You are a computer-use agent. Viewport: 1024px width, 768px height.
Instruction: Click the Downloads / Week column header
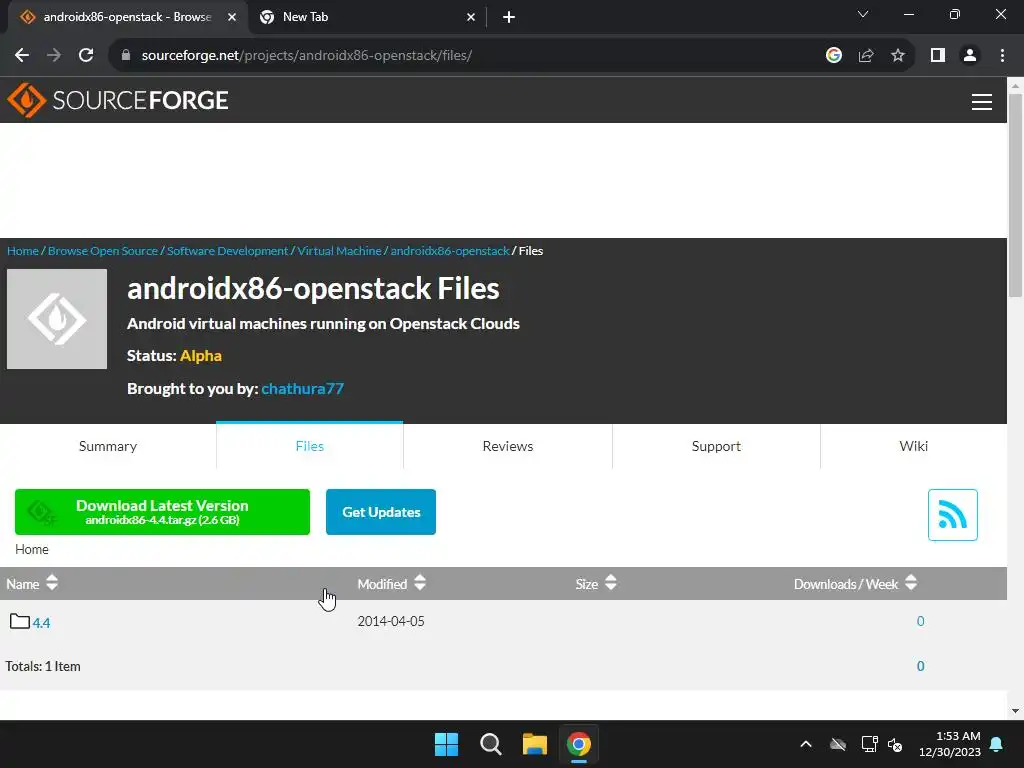click(846, 584)
